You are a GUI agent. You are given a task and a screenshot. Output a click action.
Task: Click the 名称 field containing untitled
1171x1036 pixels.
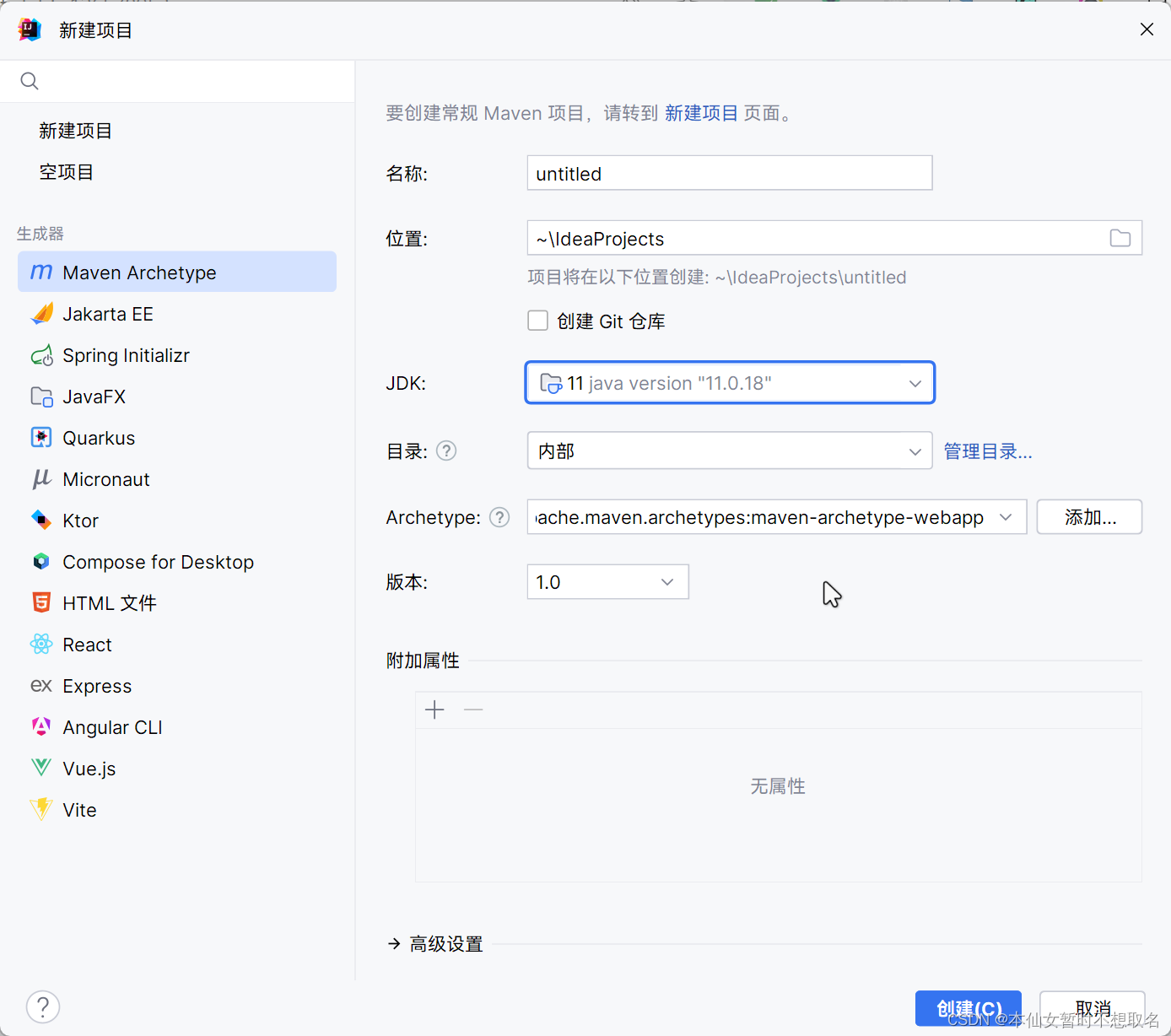(730, 173)
